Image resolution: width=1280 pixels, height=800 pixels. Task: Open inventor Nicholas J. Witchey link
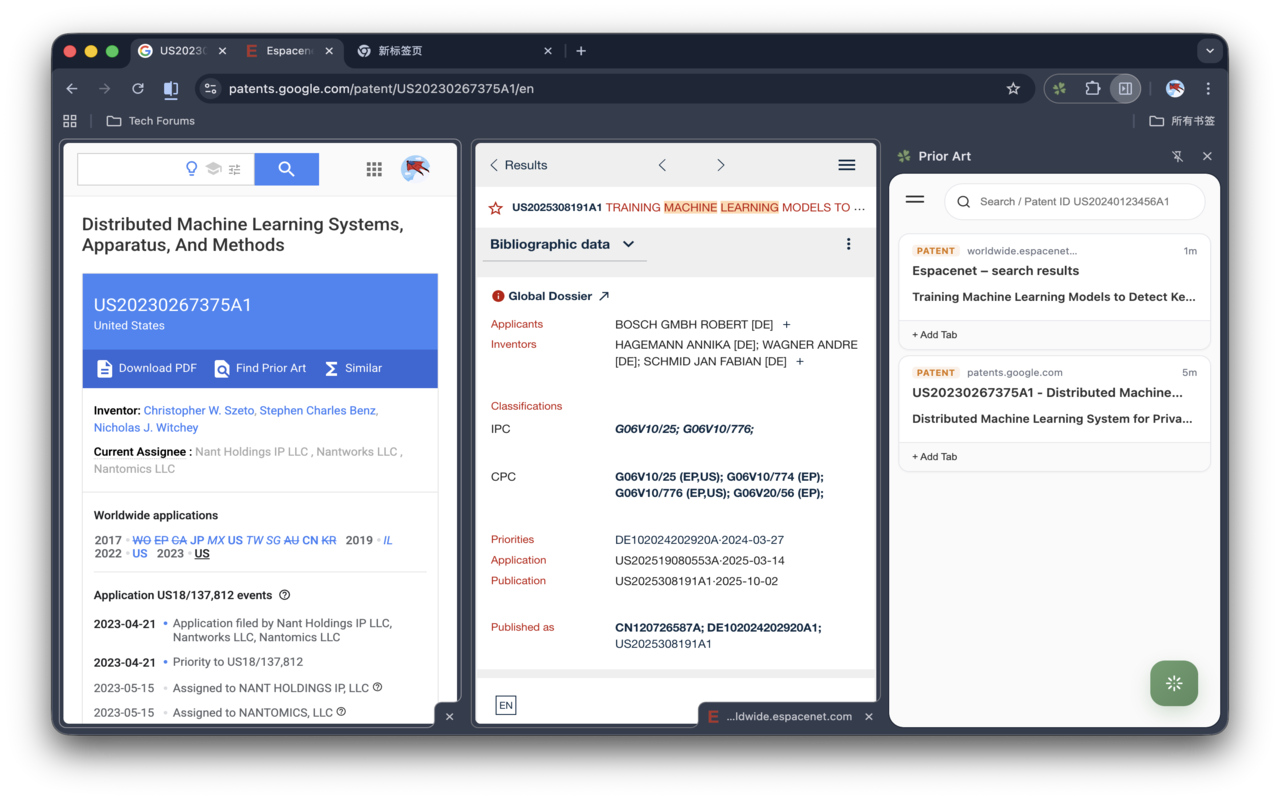[146, 427]
